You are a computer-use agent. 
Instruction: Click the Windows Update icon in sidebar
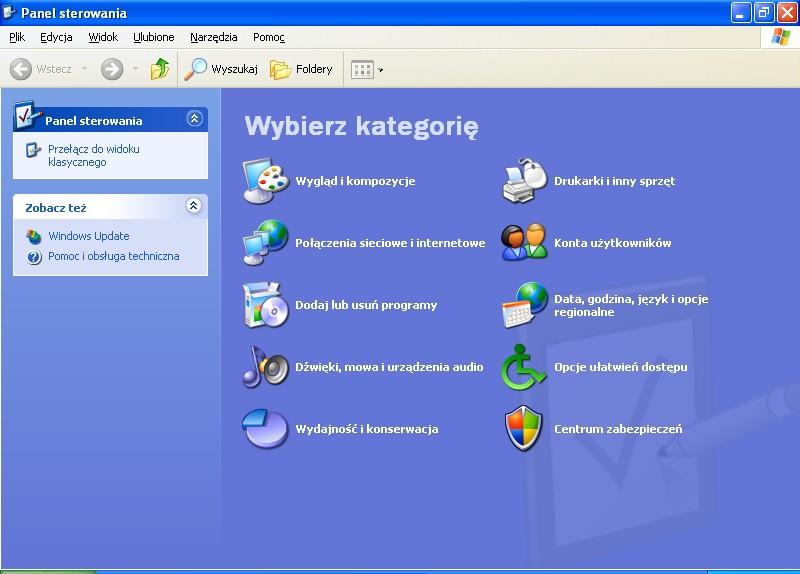click(x=34, y=236)
